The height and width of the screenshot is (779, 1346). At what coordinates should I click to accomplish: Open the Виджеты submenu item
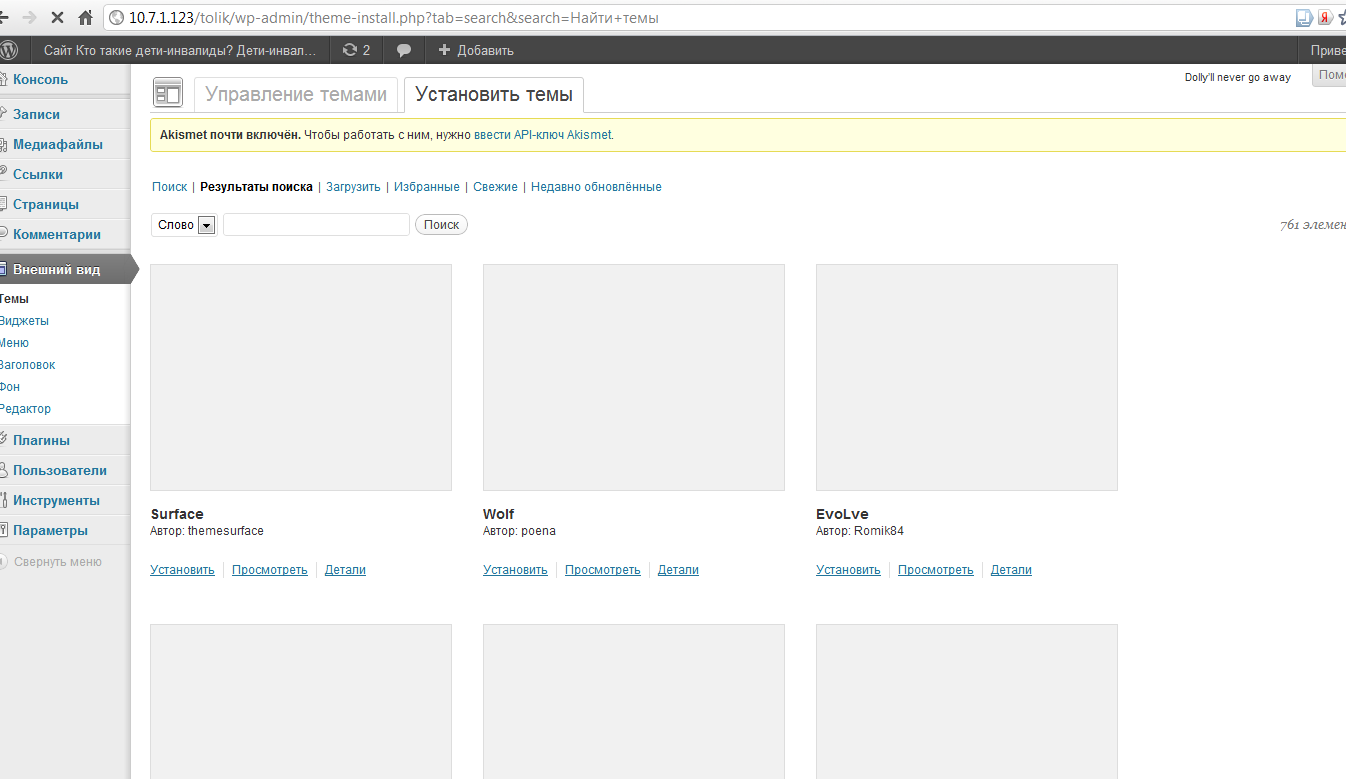[25, 321]
